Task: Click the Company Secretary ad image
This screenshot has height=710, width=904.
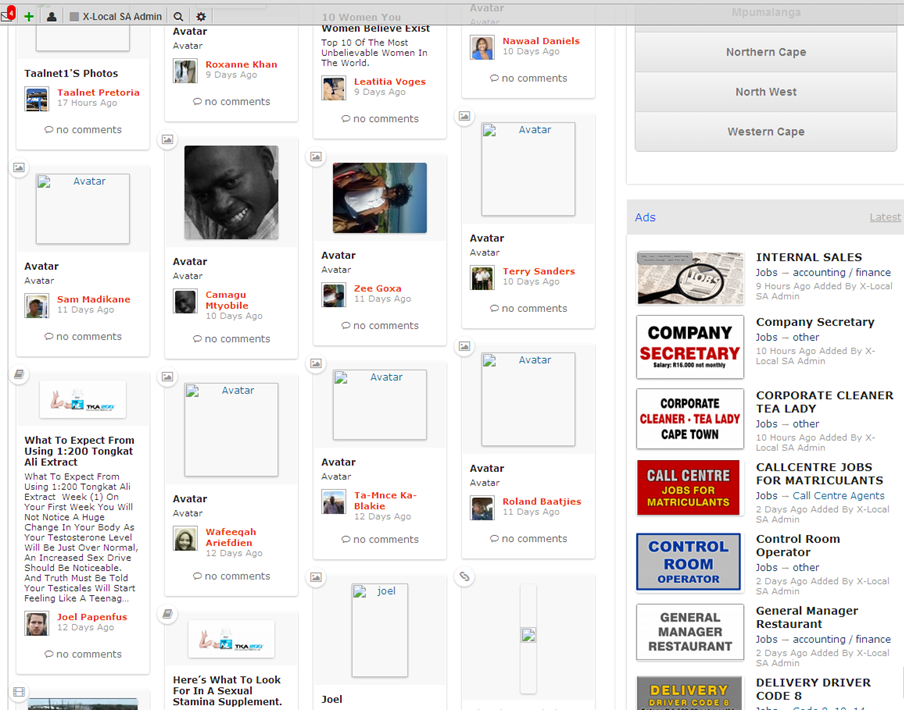Action: pyautogui.click(x=690, y=347)
